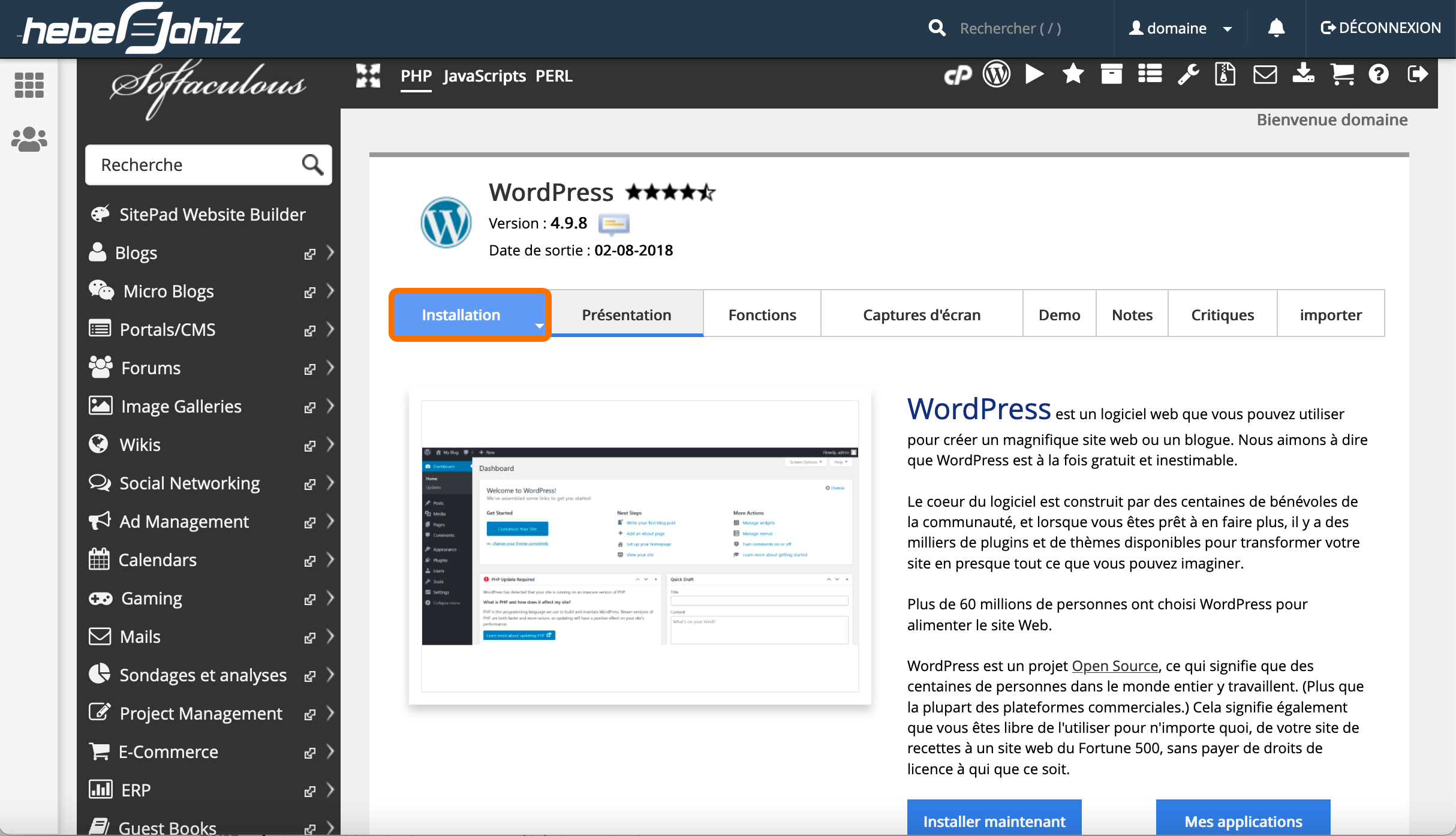Click the sidebar search magnifier icon
The height and width of the screenshot is (836, 1456).
point(312,164)
